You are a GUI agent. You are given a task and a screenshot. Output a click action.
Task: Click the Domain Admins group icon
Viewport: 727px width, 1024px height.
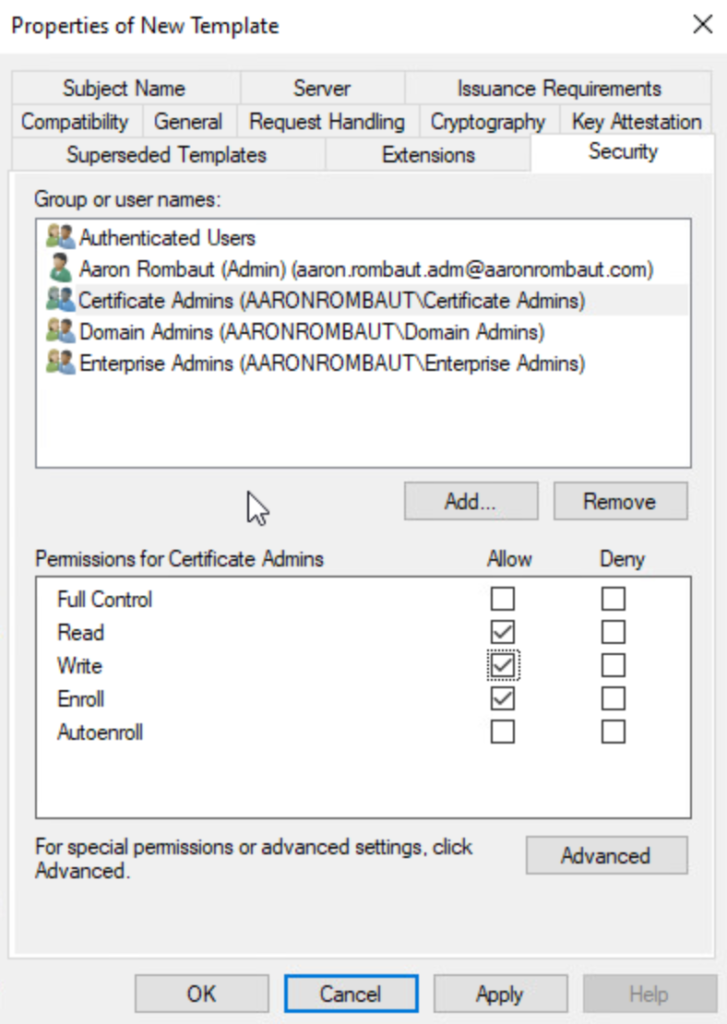point(60,331)
